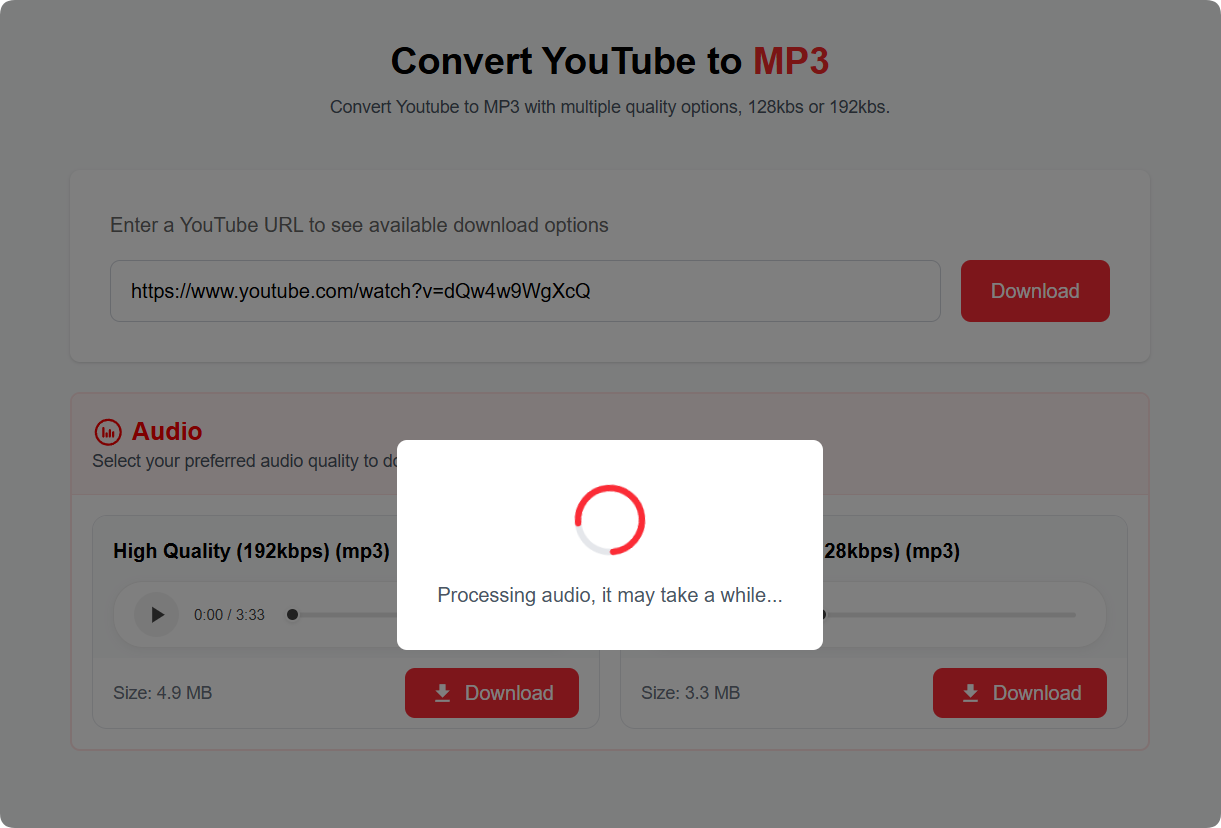Click the 'Convert YouTube to MP3' heading
This screenshot has width=1221, height=828.
click(610, 61)
